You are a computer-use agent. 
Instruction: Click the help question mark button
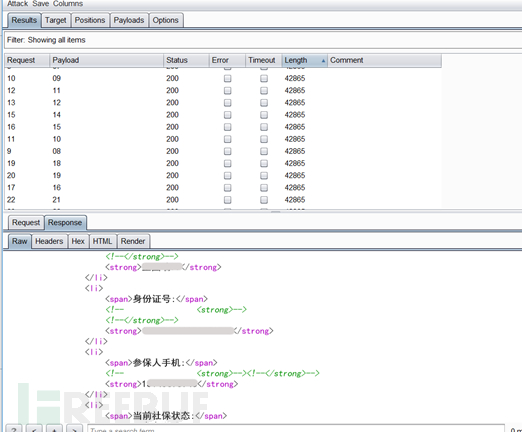(x=14, y=428)
